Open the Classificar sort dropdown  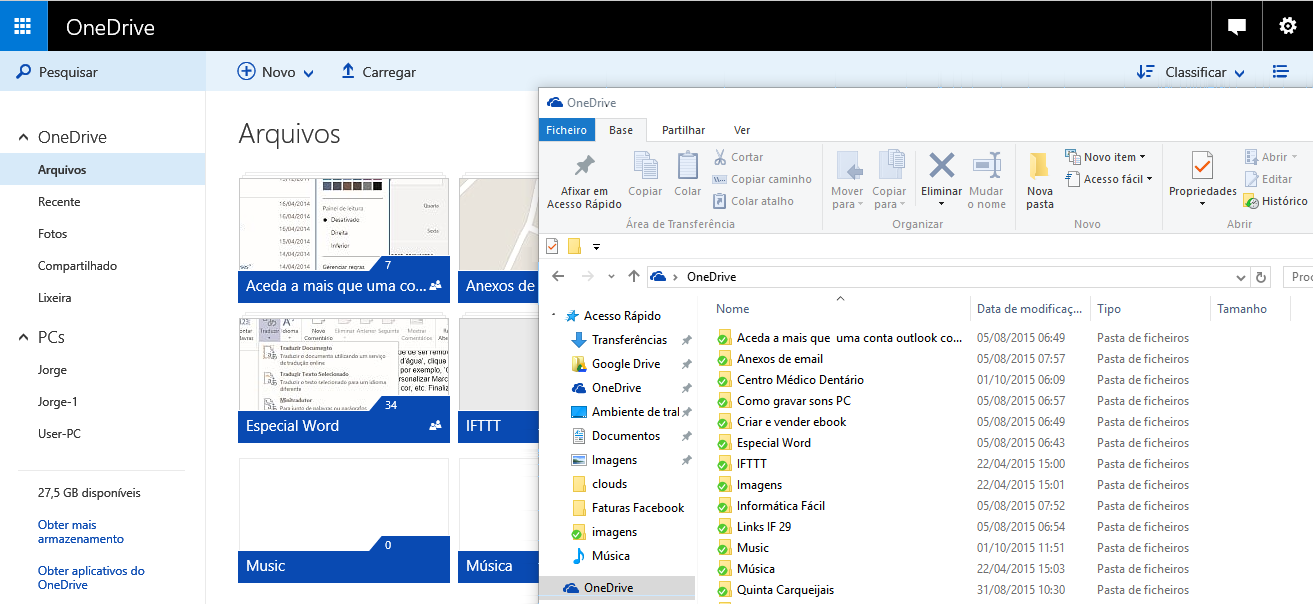point(1191,72)
